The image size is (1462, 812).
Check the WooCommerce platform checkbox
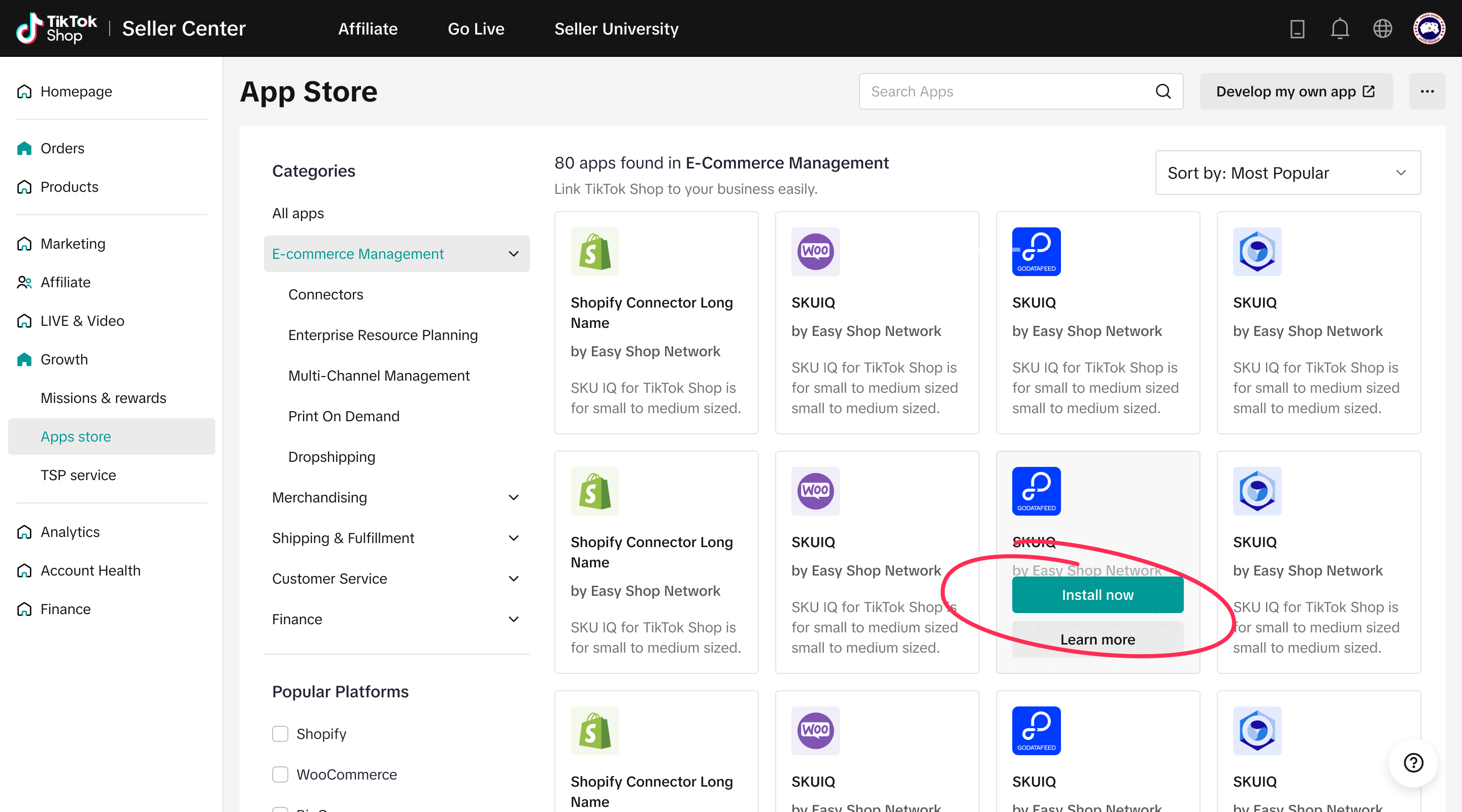pyautogui.click(x=280, y=774)
